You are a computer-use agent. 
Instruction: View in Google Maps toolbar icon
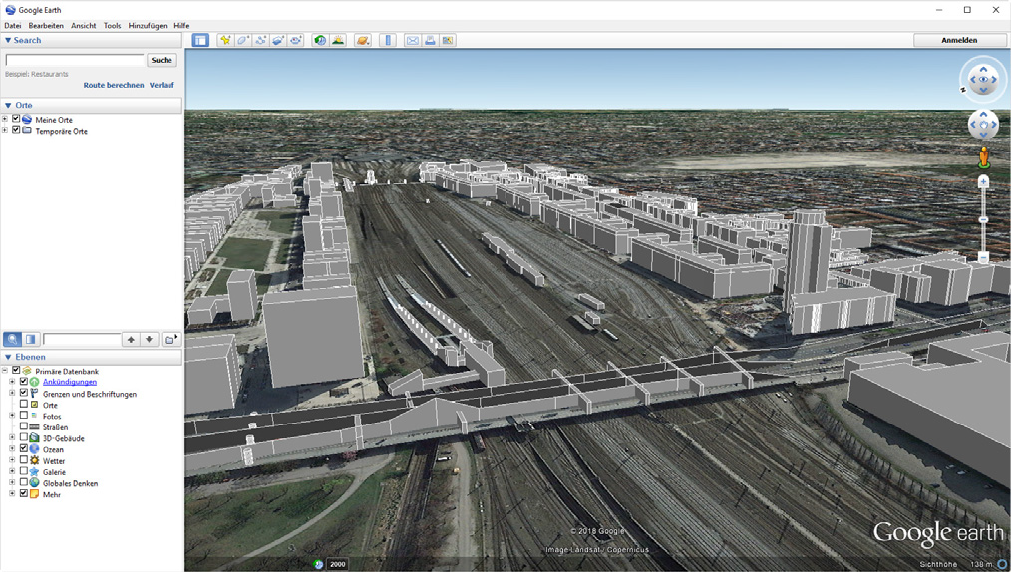(x=448, y=40)
